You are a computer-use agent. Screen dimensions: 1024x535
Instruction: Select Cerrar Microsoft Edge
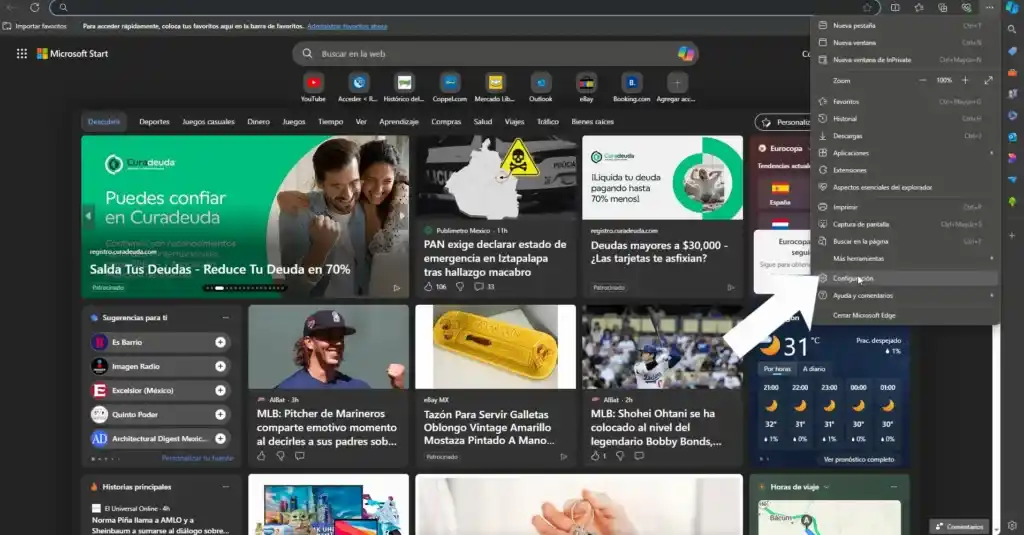coord(904,316)
